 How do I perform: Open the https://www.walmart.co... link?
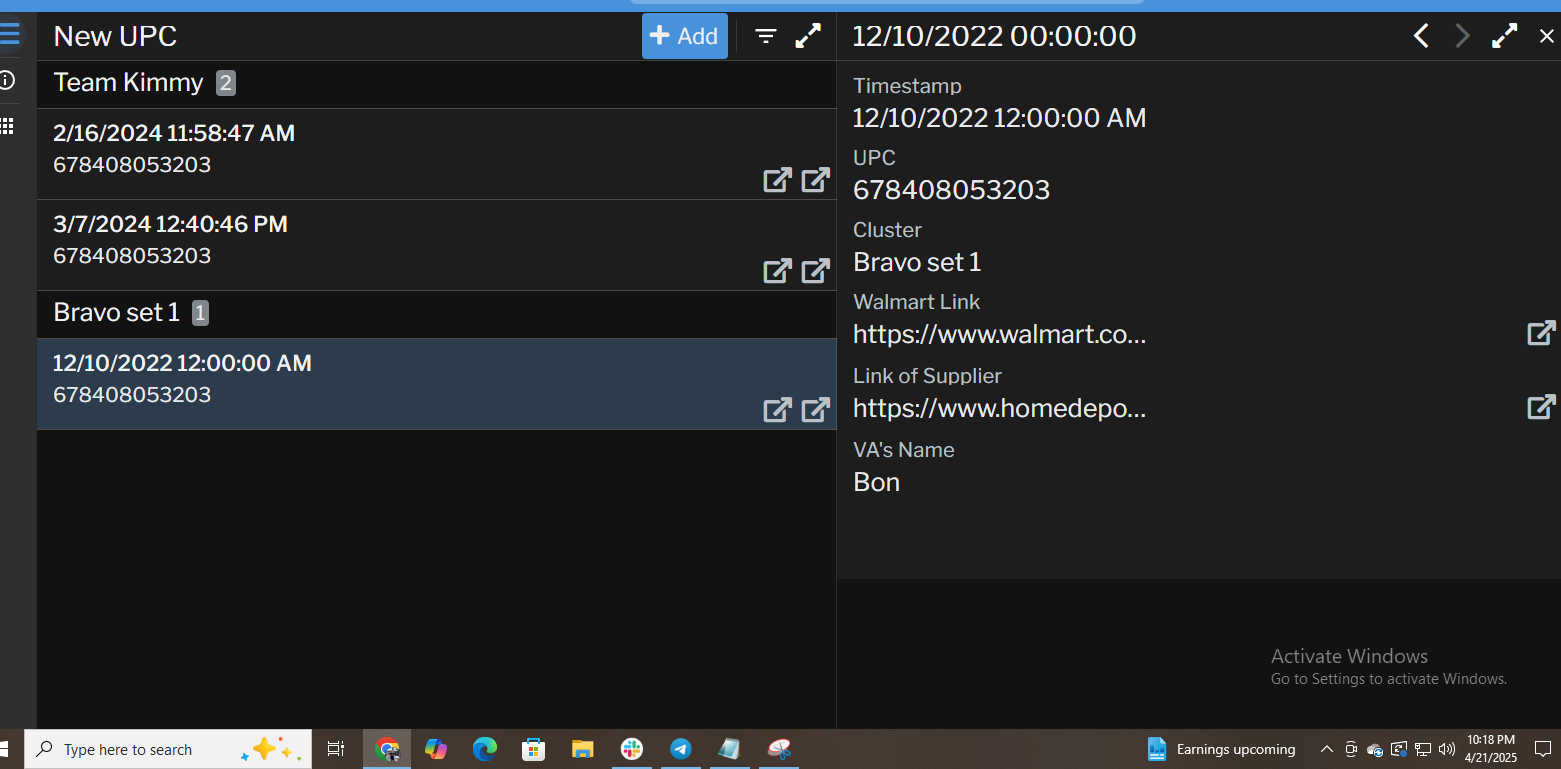point(999,334)
